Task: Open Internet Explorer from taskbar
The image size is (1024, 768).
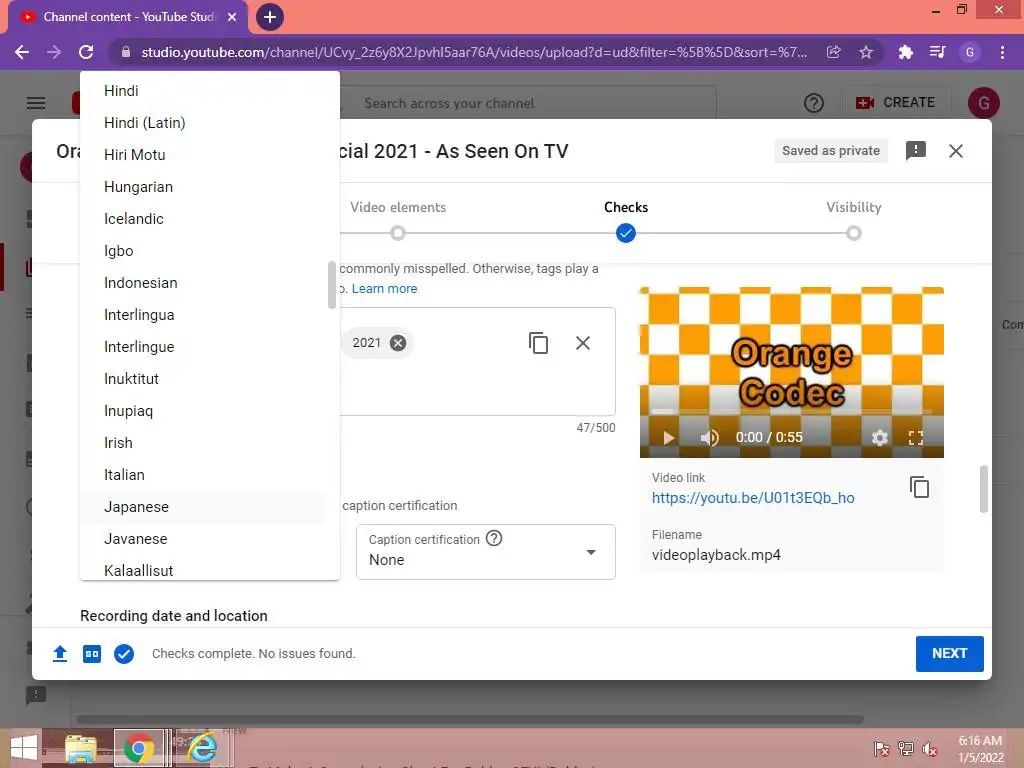Action: coord(201,748)
